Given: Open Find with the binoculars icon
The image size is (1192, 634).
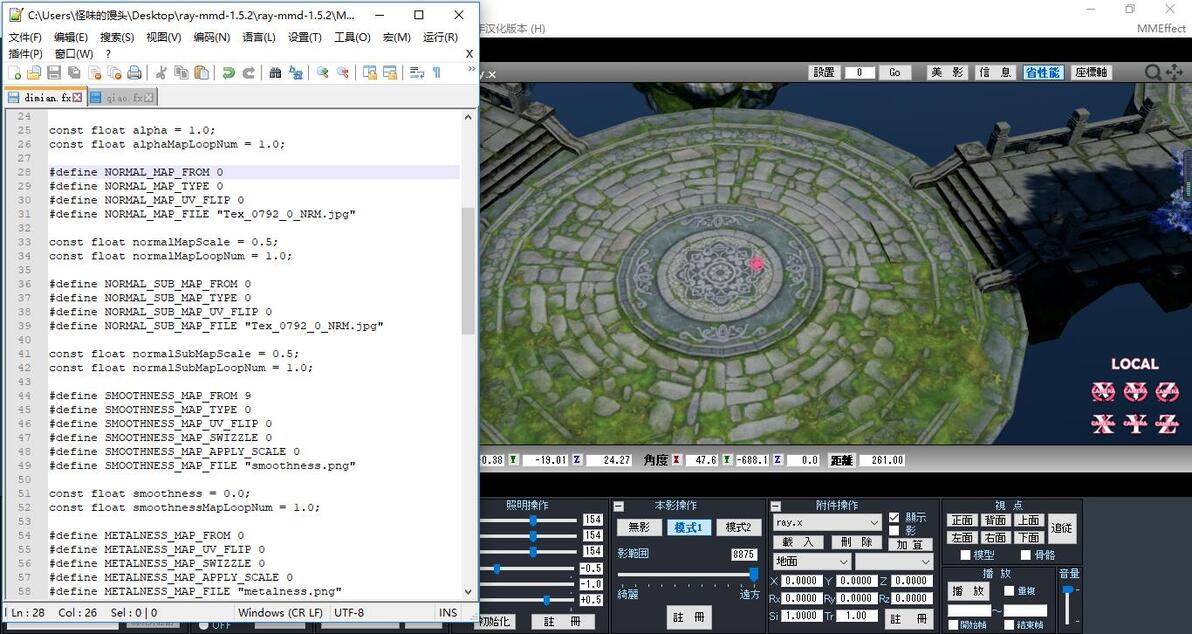Looking at the screenshot, I should (275, 73).
